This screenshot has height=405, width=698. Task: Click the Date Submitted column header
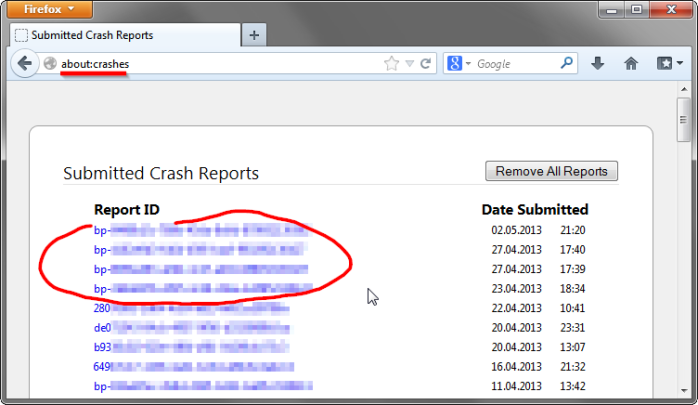point(535,210)
